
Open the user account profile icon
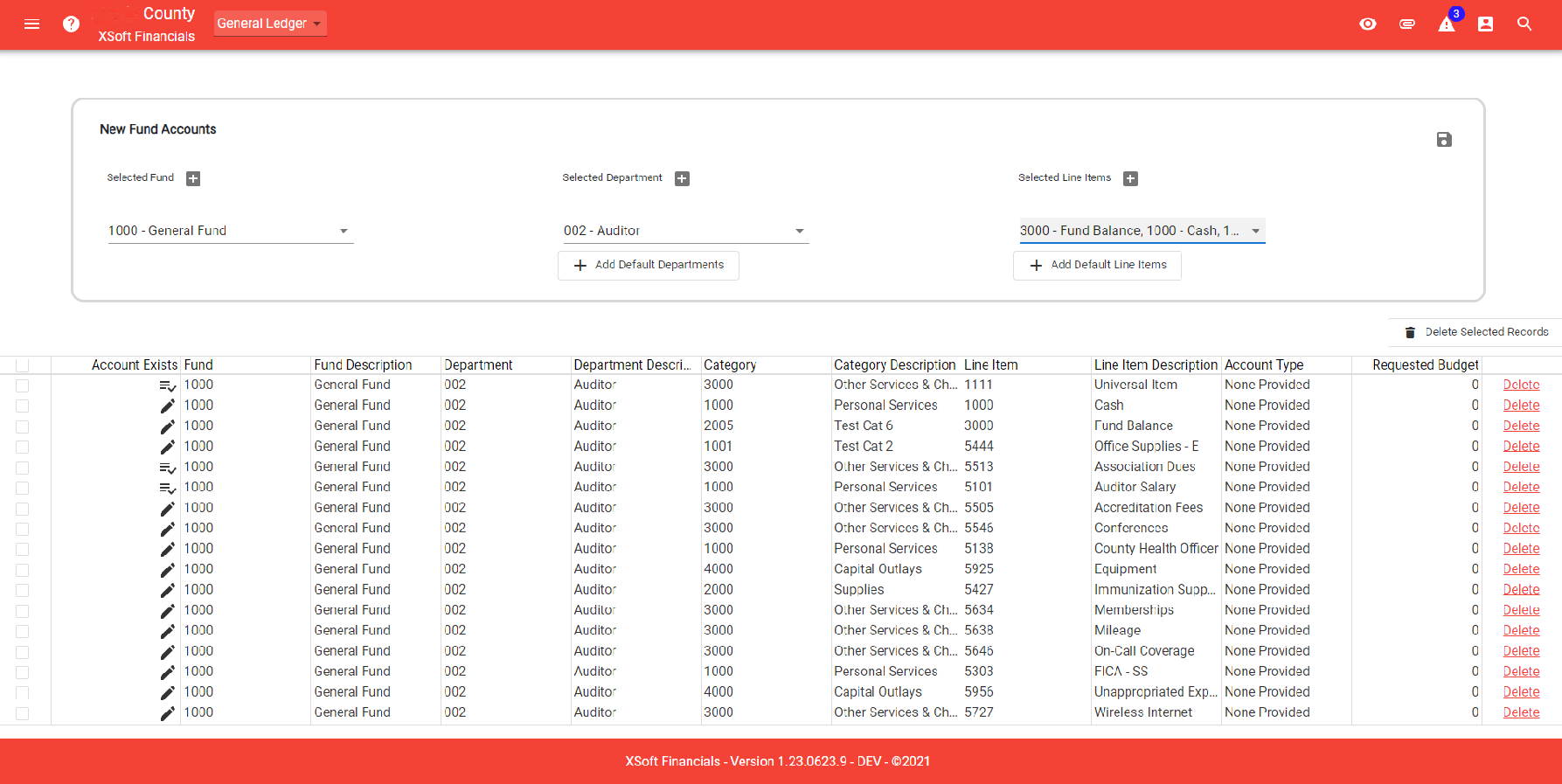(x=1485, y=24)
